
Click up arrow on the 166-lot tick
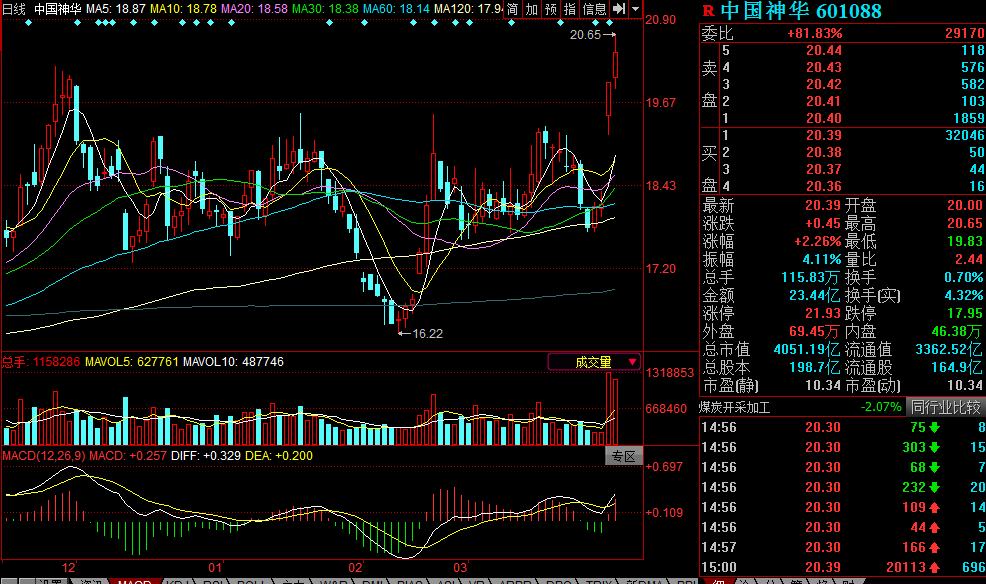(x=934, y=548)
